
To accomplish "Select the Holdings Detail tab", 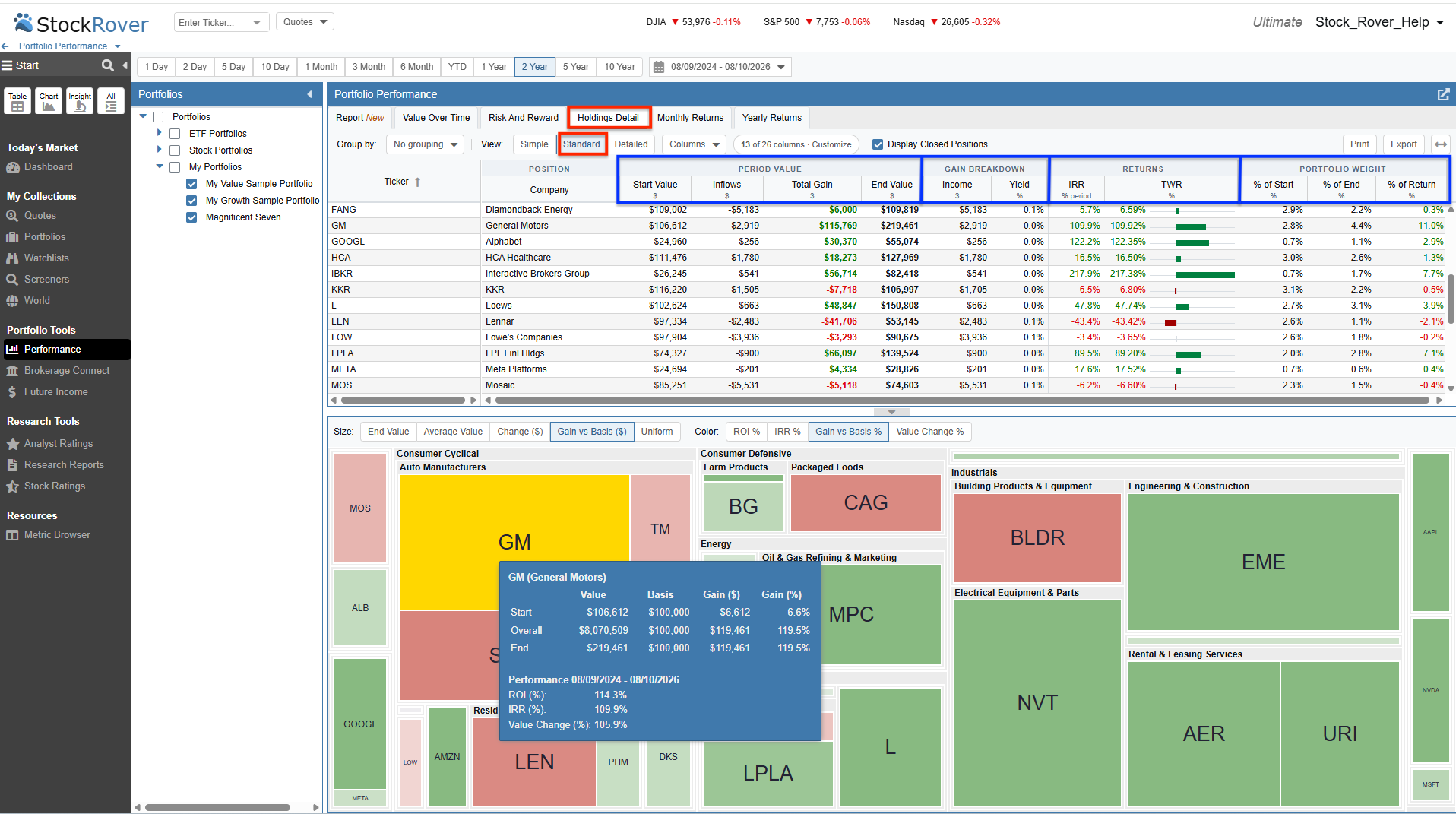I will point(608,118).
